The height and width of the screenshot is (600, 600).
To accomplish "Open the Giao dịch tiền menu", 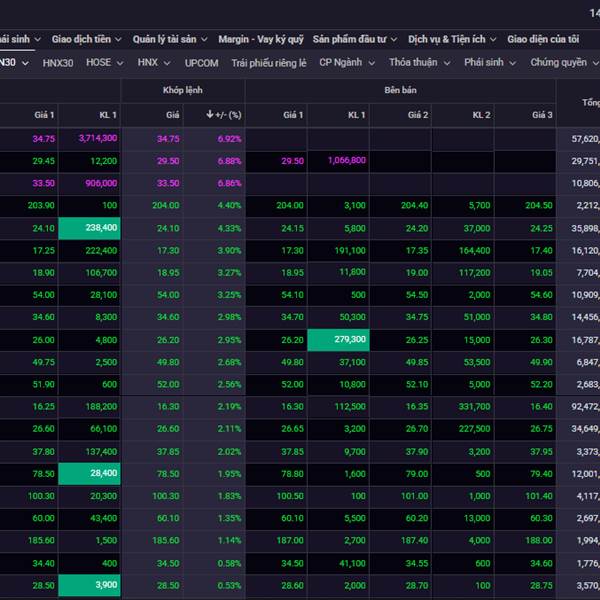I will [86, 39].
